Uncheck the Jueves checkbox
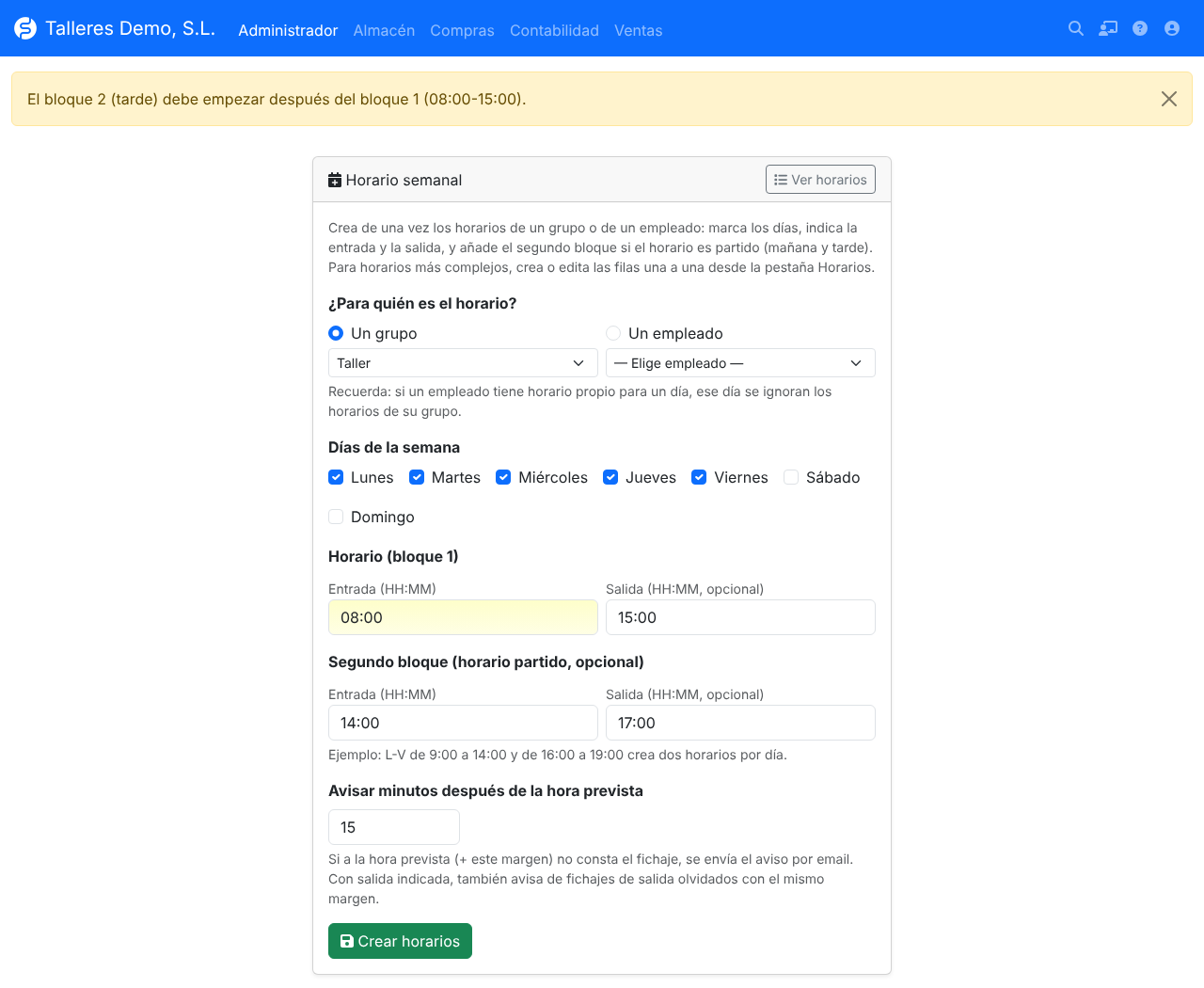The width and height of the screenshot is (1204, 988). tap(610, 477)
